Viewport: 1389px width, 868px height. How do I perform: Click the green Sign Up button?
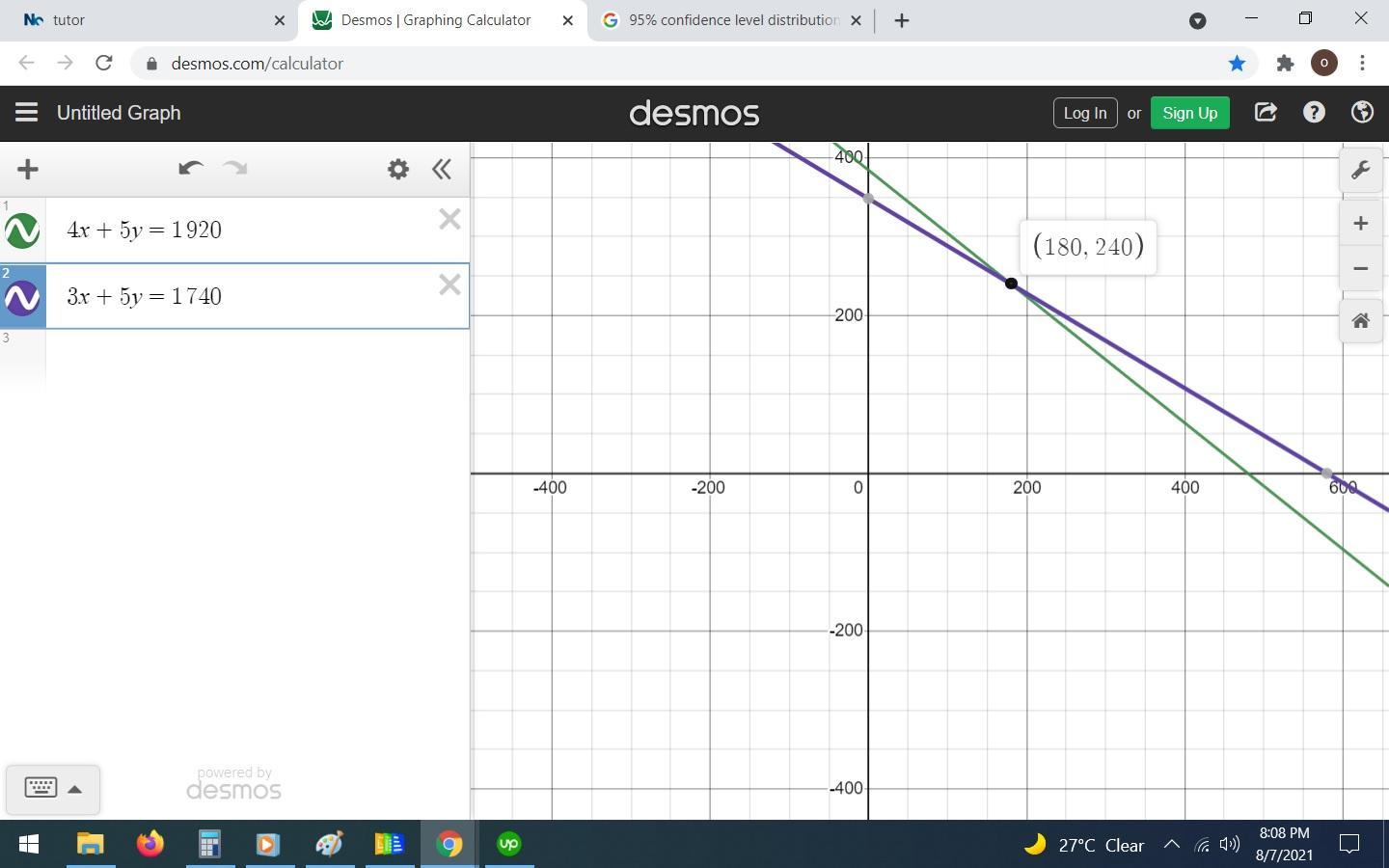click(1189, 113)
